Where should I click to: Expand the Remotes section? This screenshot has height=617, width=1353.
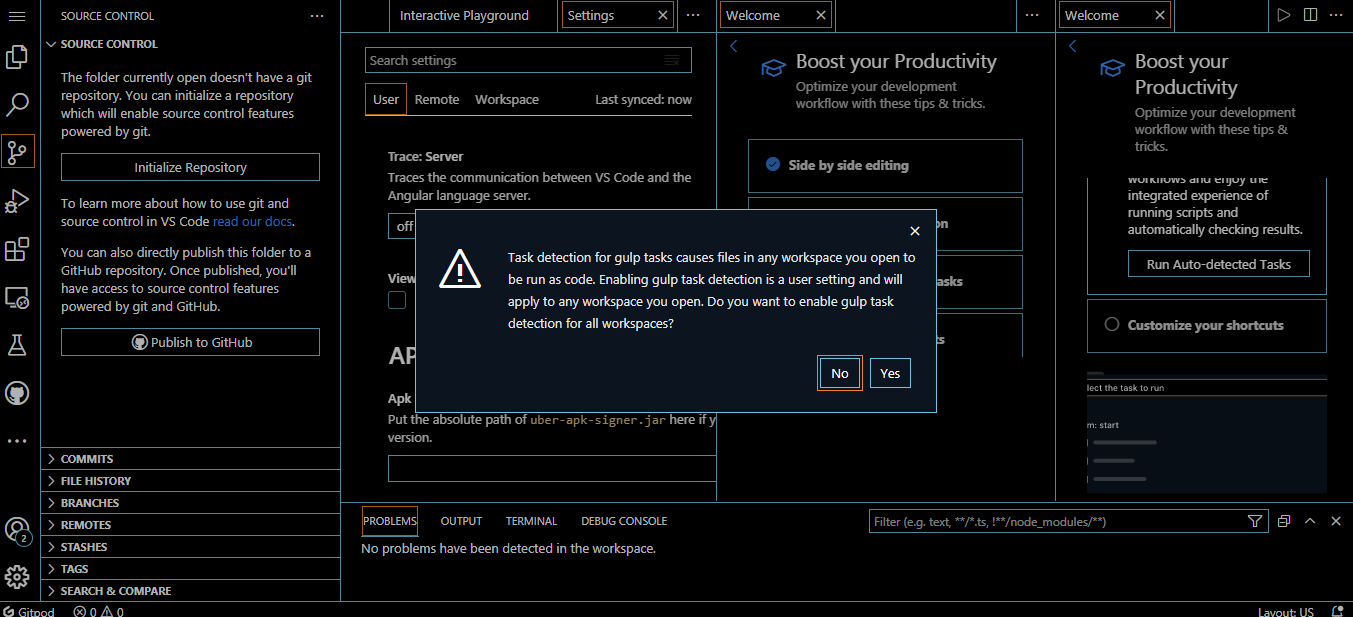pos(191,525)
